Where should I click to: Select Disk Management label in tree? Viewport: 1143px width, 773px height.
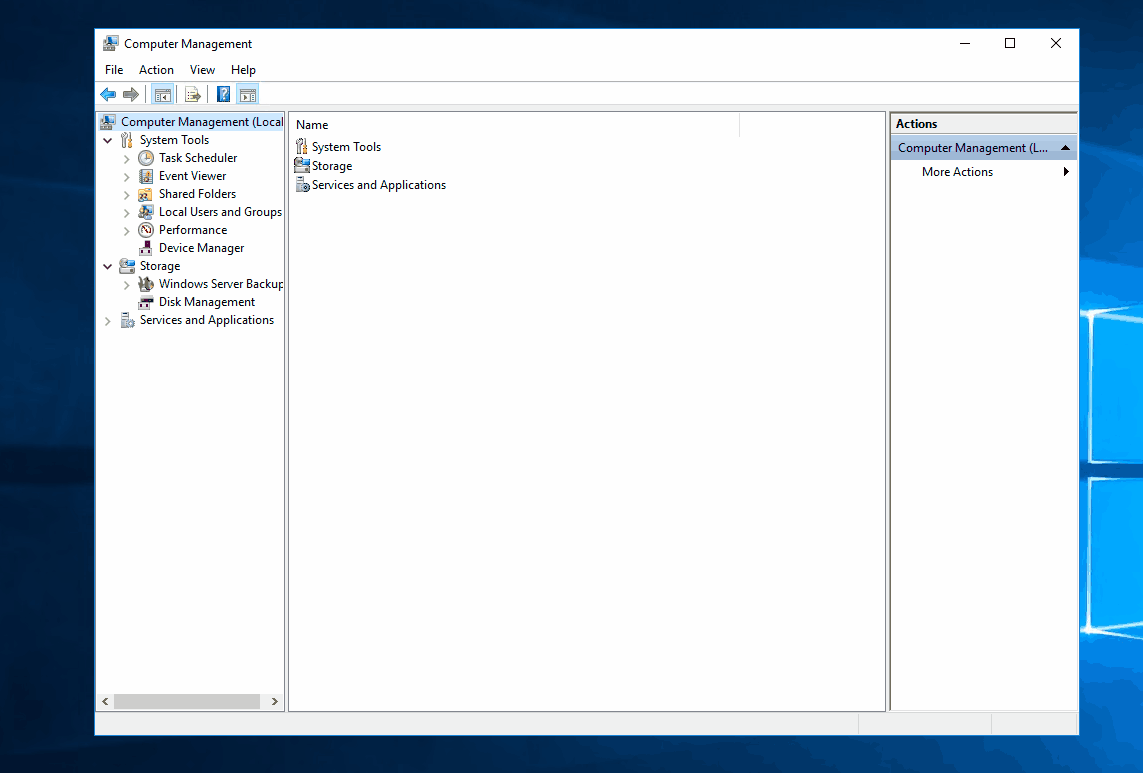point(207,302)
